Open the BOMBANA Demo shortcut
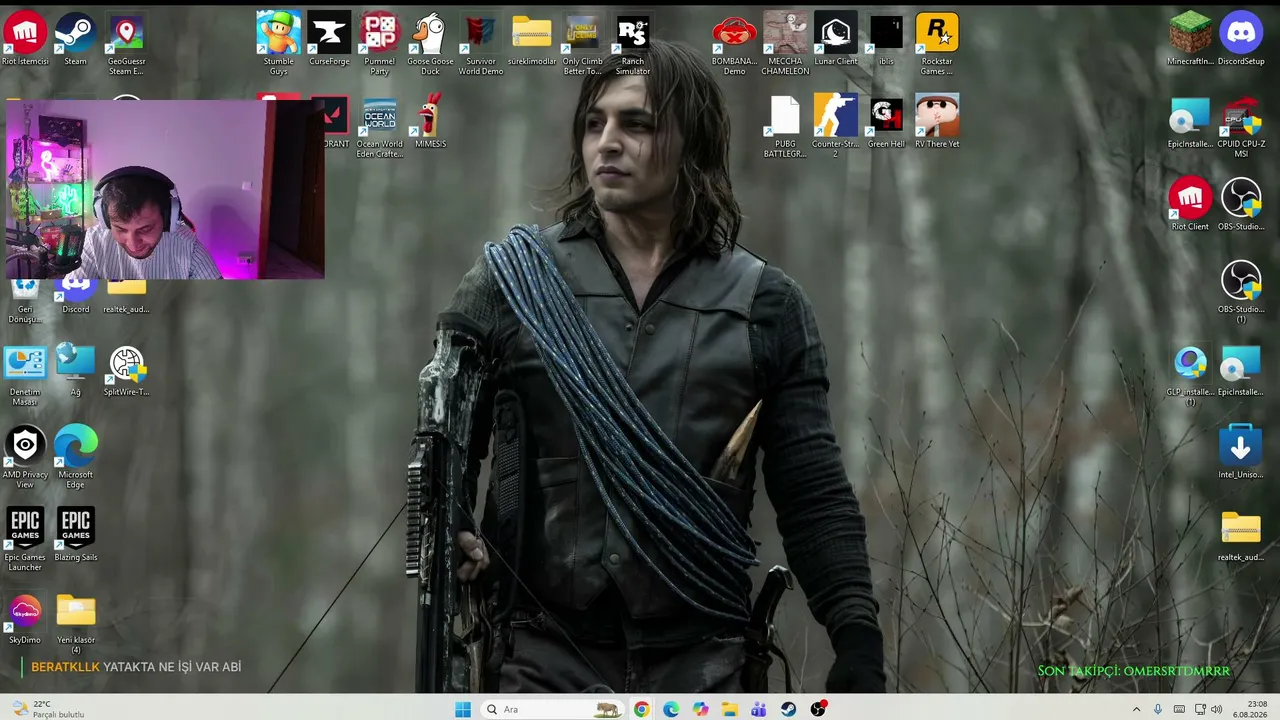1280x720 pixels. pos(734,44)
